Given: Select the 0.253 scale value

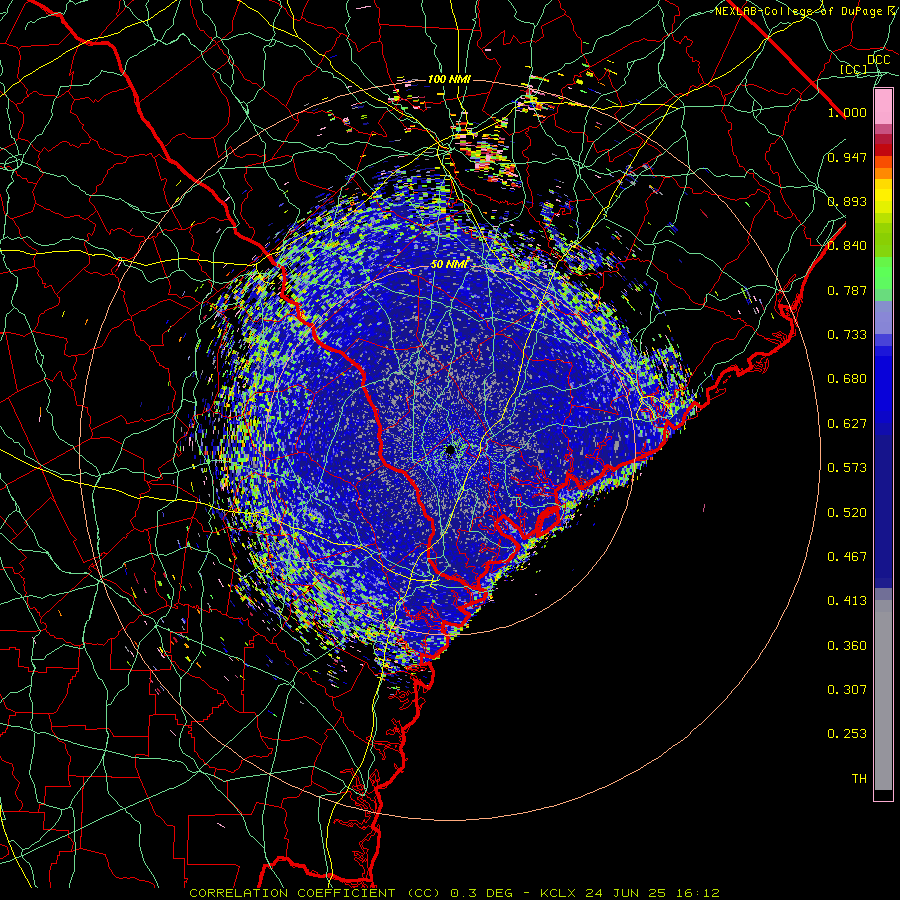Looking at the screenshot, I should 847,734.
